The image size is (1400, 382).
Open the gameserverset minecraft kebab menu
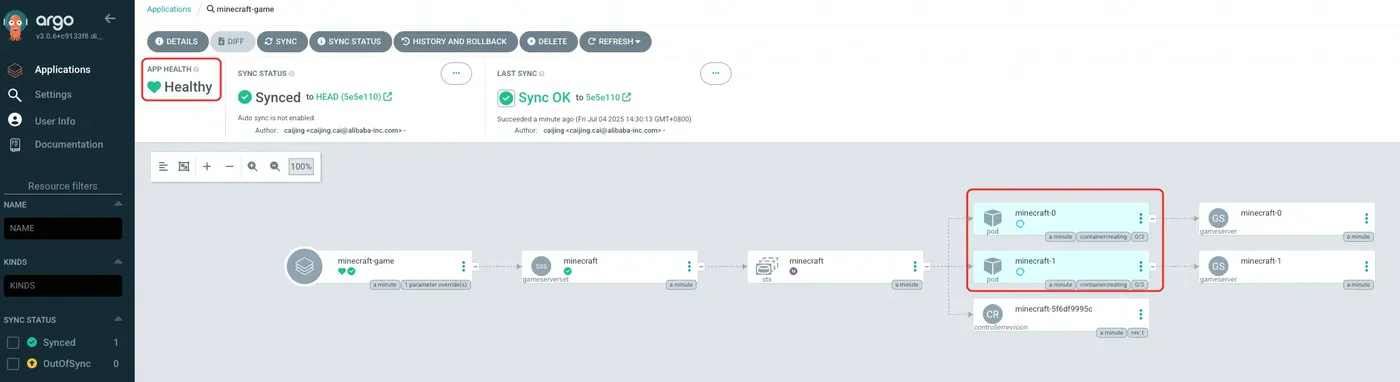(x=689, y=266)
